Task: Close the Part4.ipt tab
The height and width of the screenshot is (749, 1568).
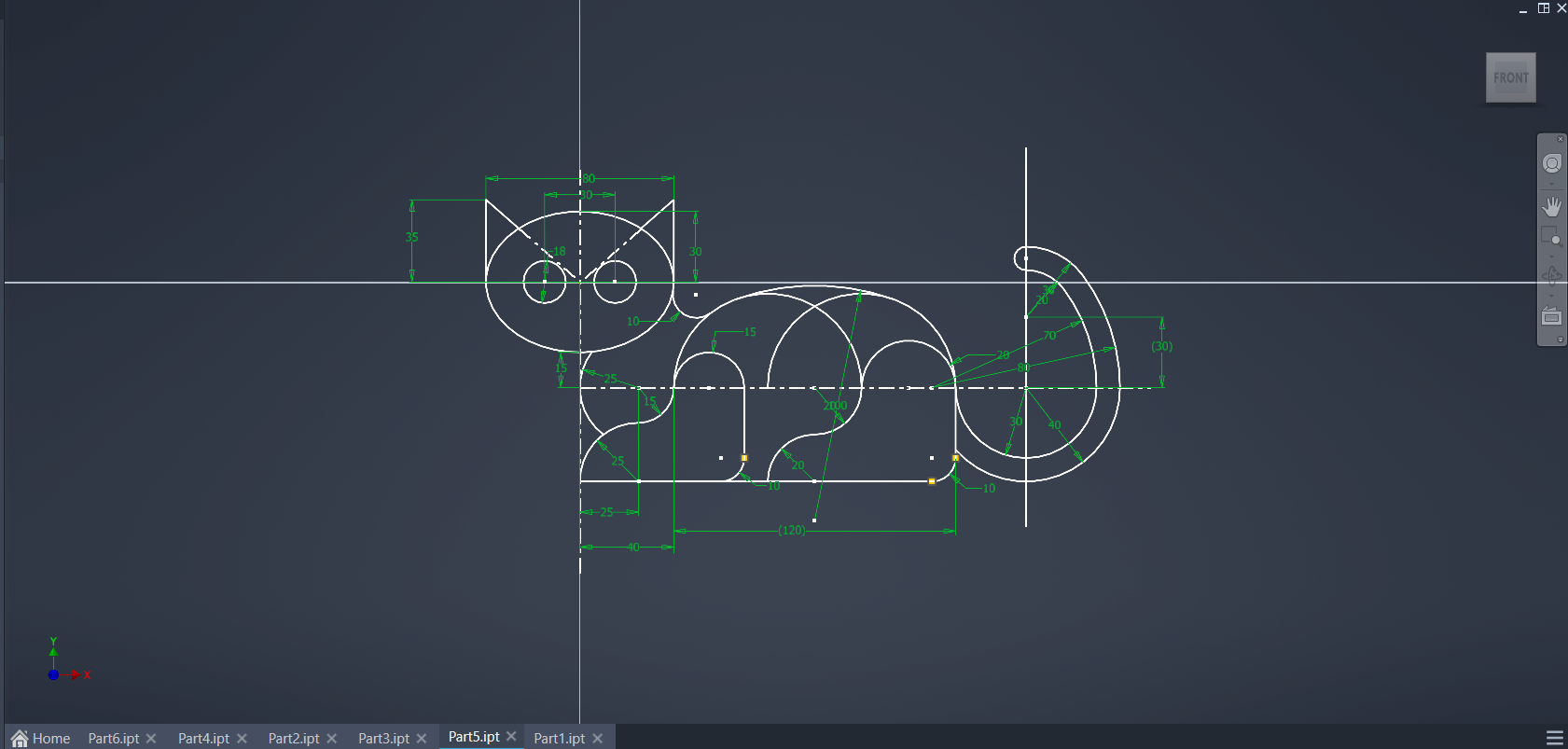Action: tap(242, 738)
